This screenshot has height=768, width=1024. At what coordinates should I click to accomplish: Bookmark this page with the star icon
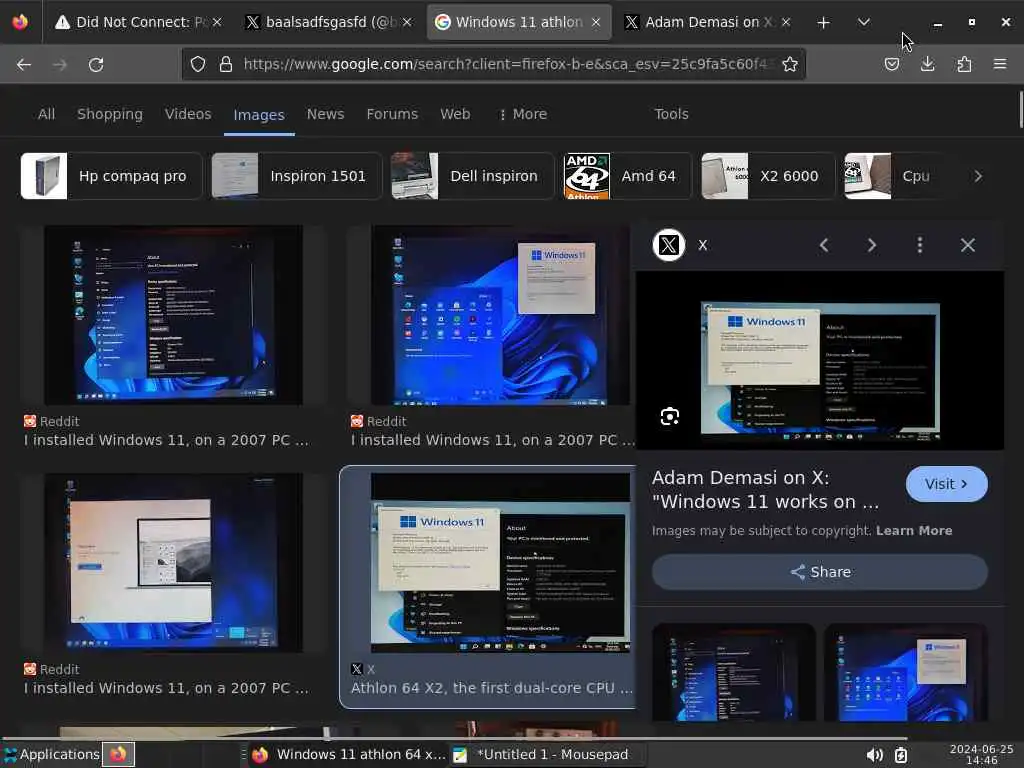pos(790,64)
